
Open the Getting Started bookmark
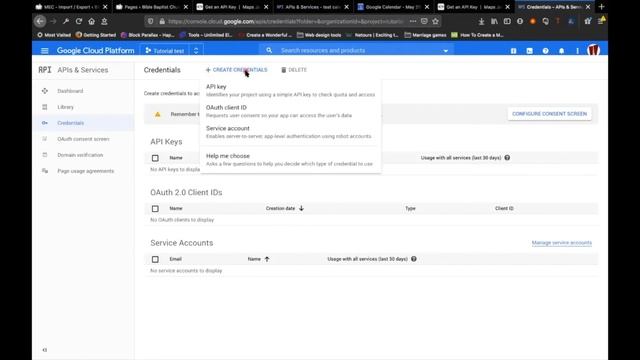[96, 35]
